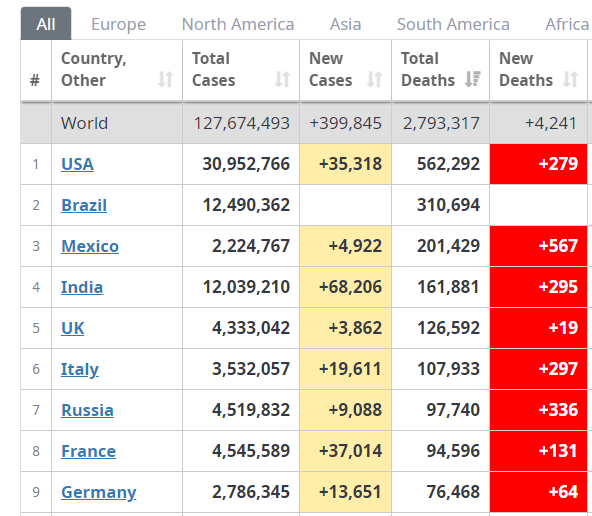
Task: Select USA total cases 30,952,766
Action: pyautogui.click(x=246, y=164)
